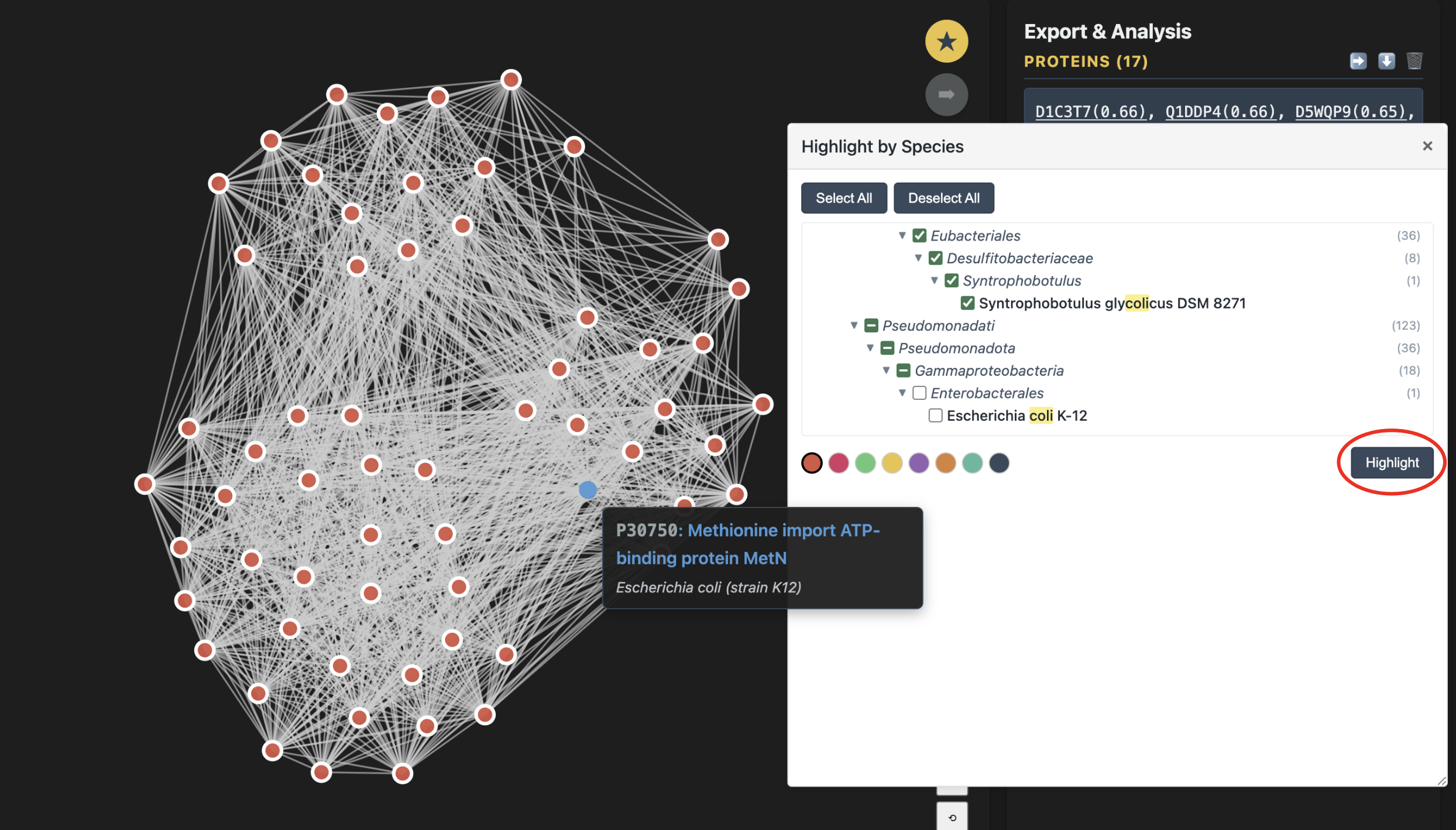The height and width of the screenshot is (830, 1456).
Task: Toggle the Pseudomonadota checkbox
Action: coord(887,348)
